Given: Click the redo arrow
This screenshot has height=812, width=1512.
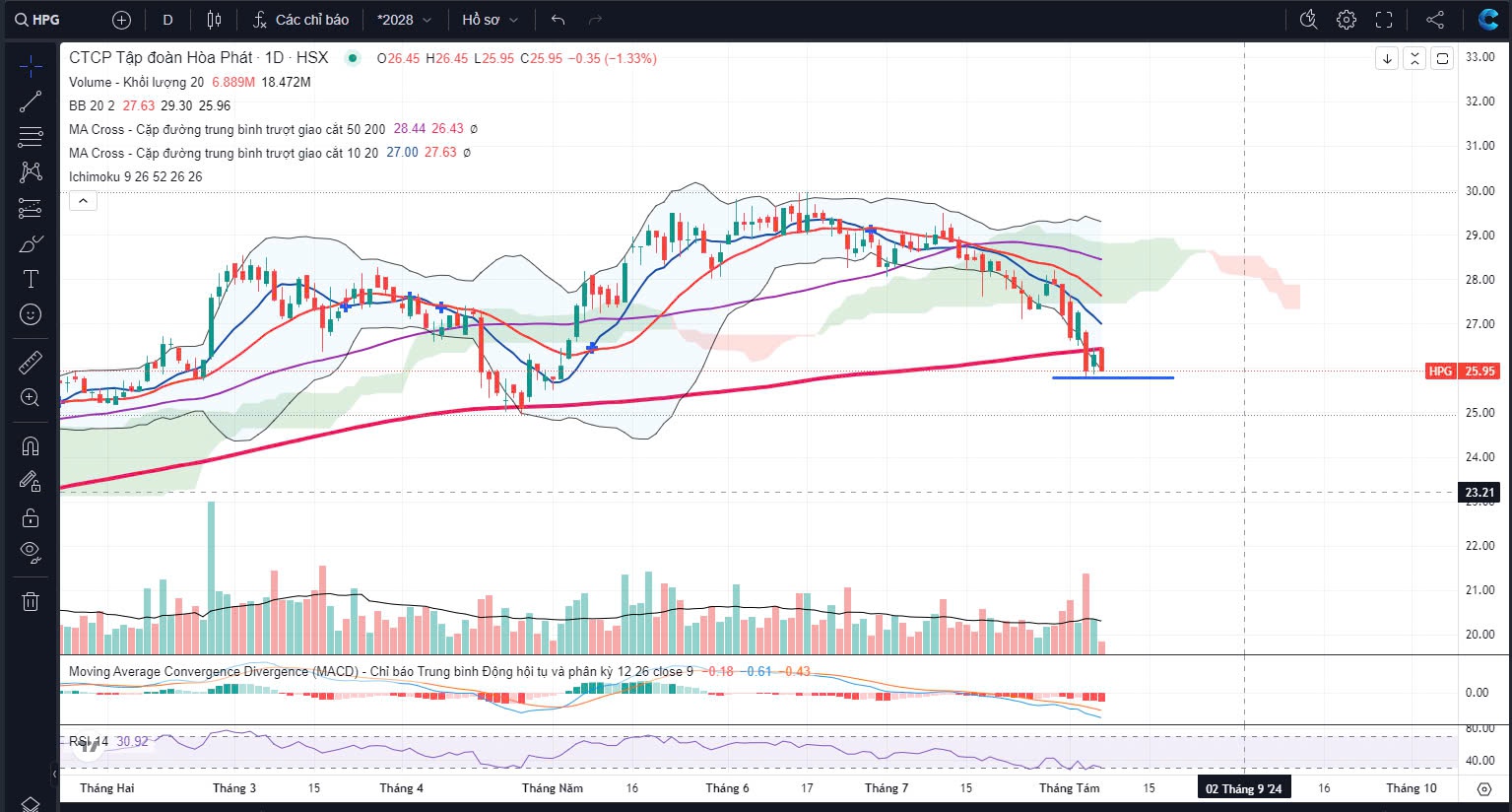Looking at the screenshot, I should [x=594, y=20].
